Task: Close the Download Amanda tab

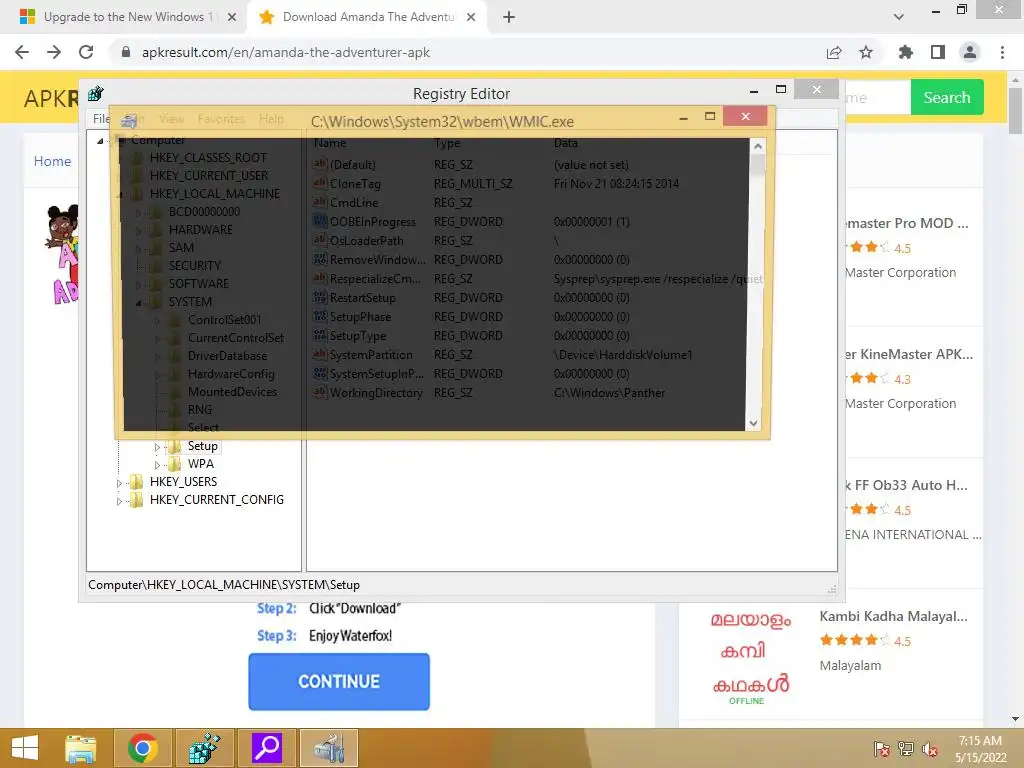Action: [x=471, y=17]
